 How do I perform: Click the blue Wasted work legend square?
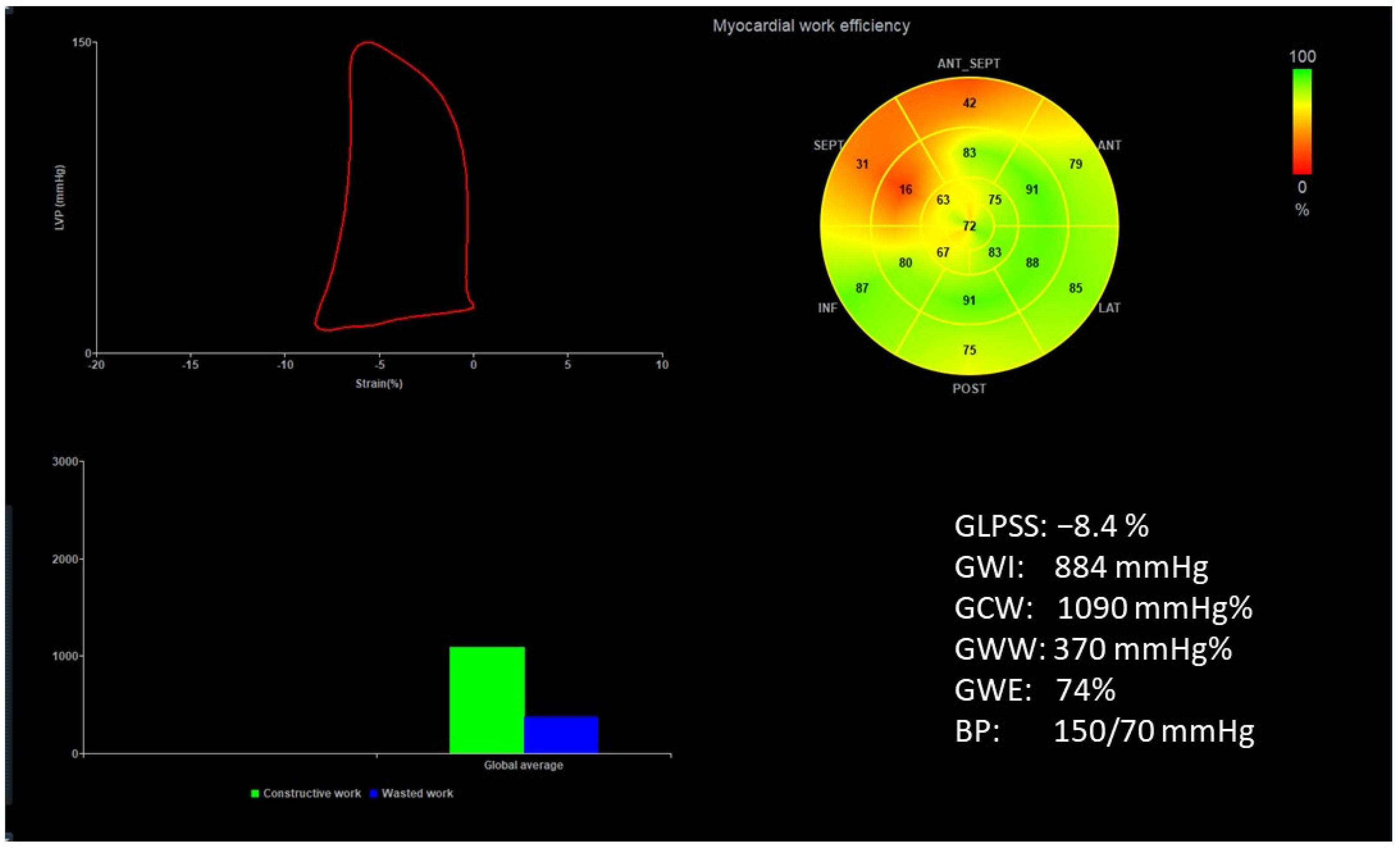click(x=374, y=793)
